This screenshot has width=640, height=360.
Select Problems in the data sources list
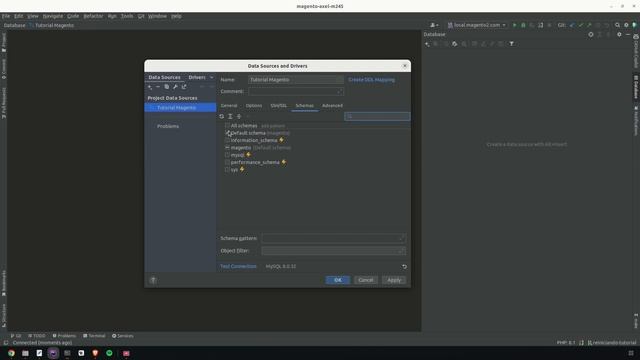coord(168,127)
